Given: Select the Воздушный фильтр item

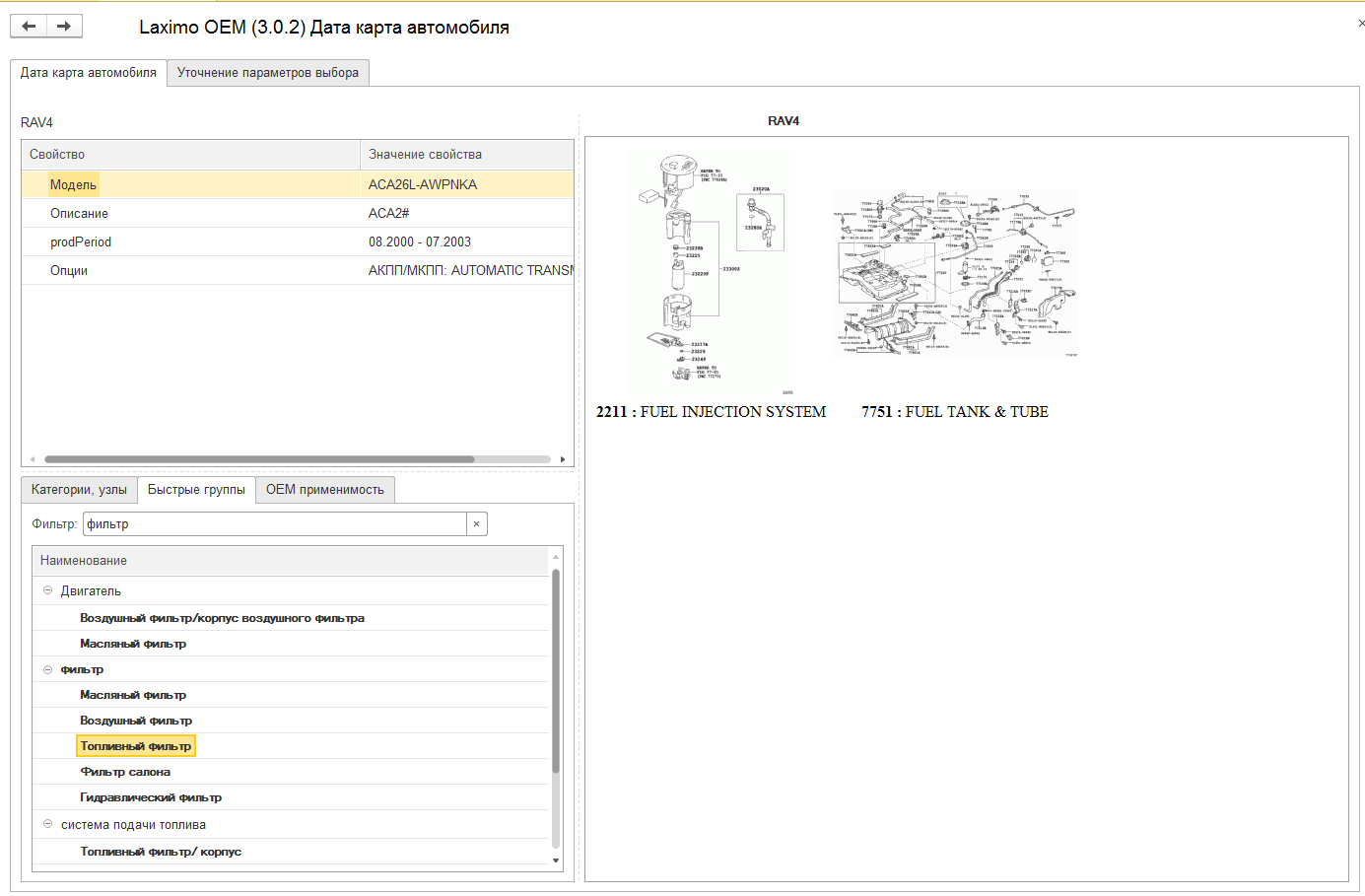Looking at the screenshot, I should (291, 721).
